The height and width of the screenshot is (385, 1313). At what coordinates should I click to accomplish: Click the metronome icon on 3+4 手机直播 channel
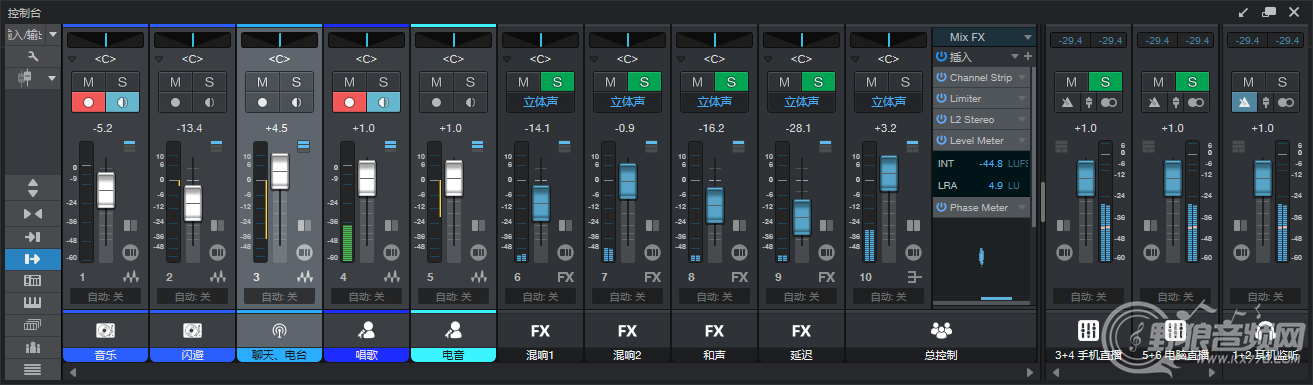1068,102
